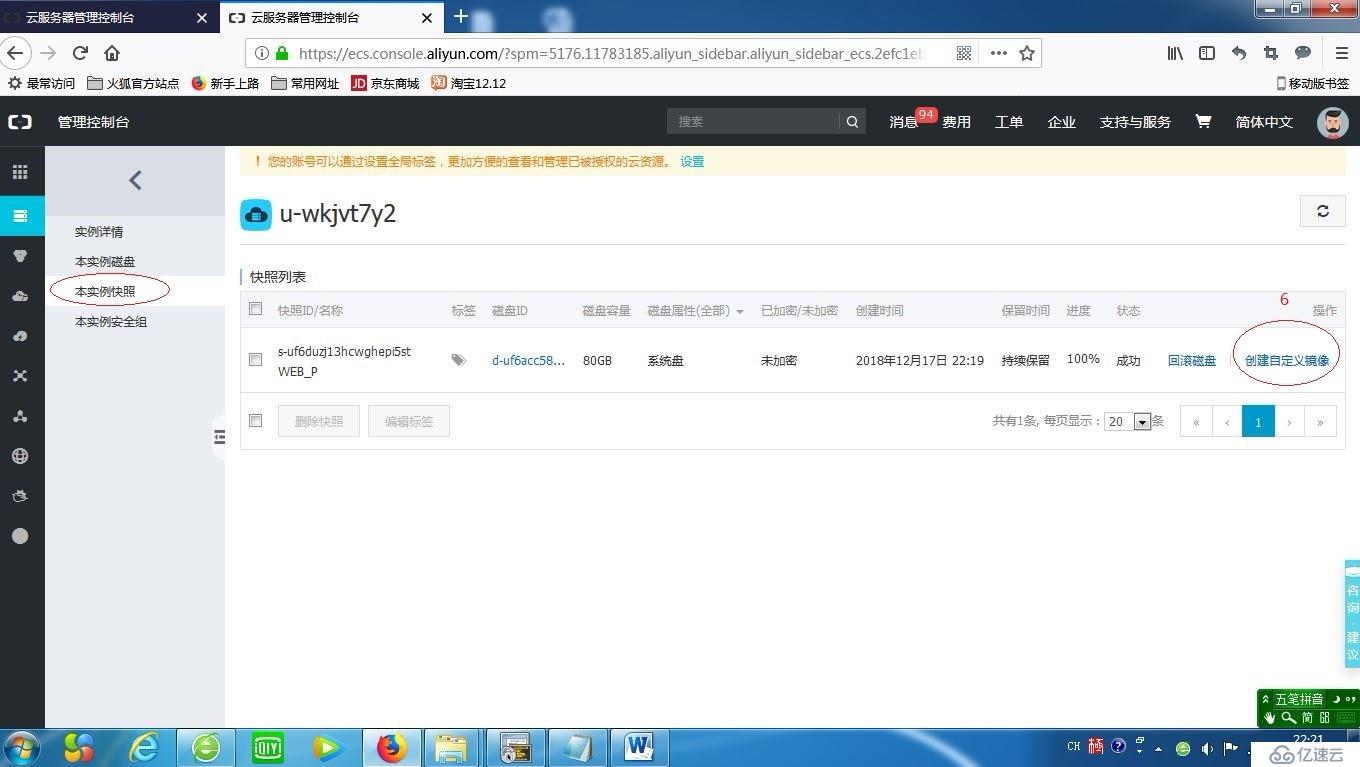This screenshot has width=1360, height=767.
Task: Open the Firefox hamburger menu
Action: click(1342, 53)
